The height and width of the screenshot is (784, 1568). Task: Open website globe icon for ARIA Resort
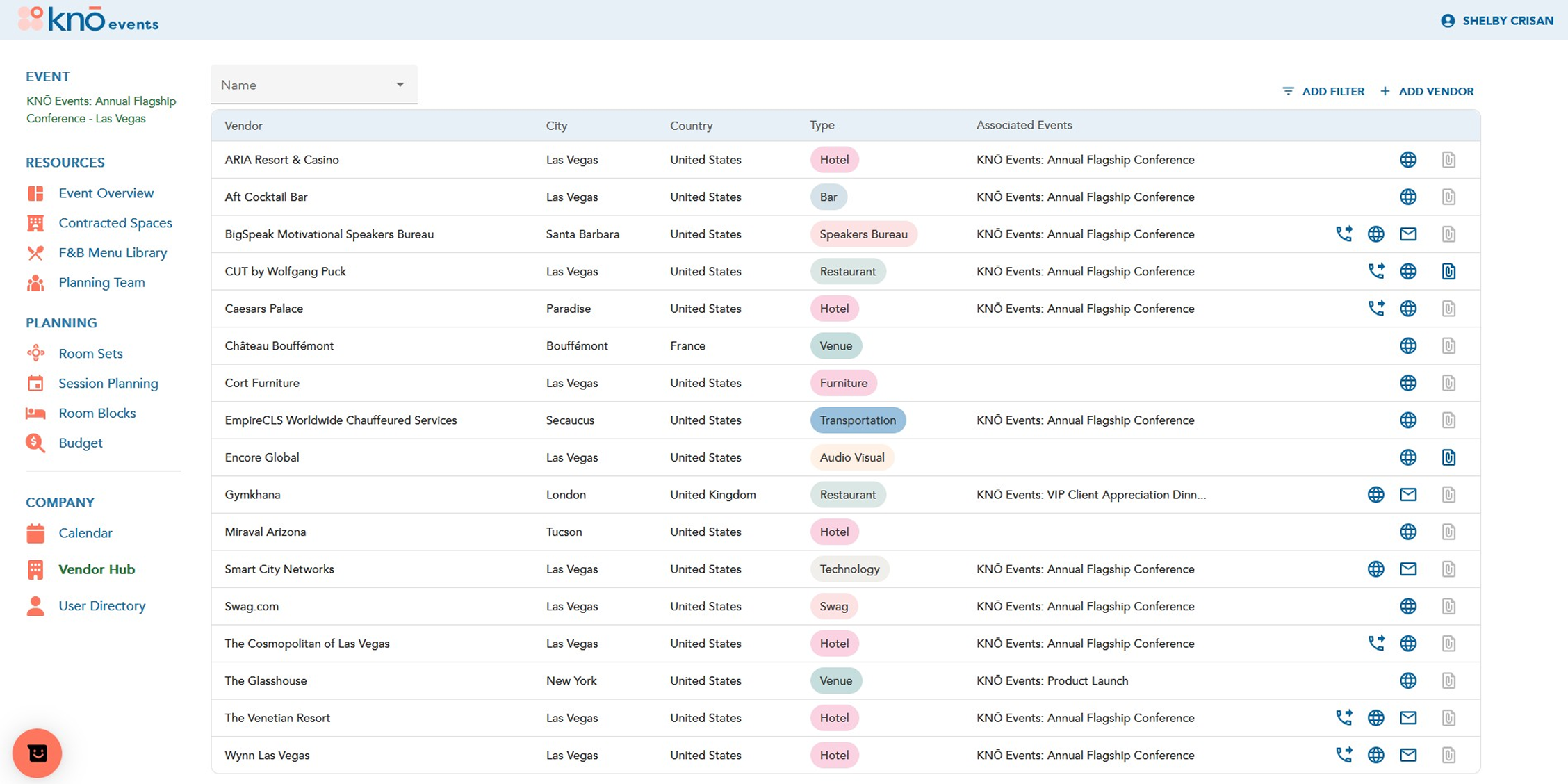1407,160
